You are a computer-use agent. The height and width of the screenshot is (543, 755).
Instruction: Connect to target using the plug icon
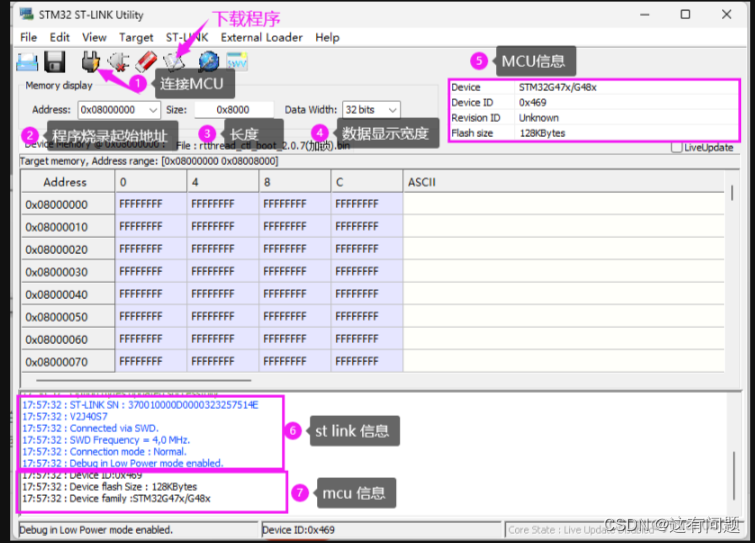(x=91, y=62)
